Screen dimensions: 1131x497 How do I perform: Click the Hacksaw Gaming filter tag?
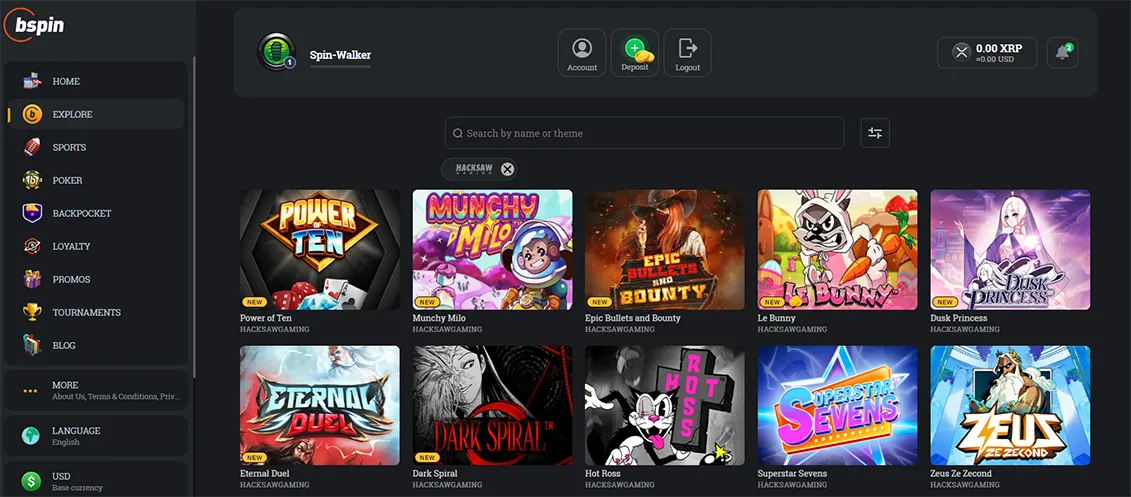click(479, 170)
